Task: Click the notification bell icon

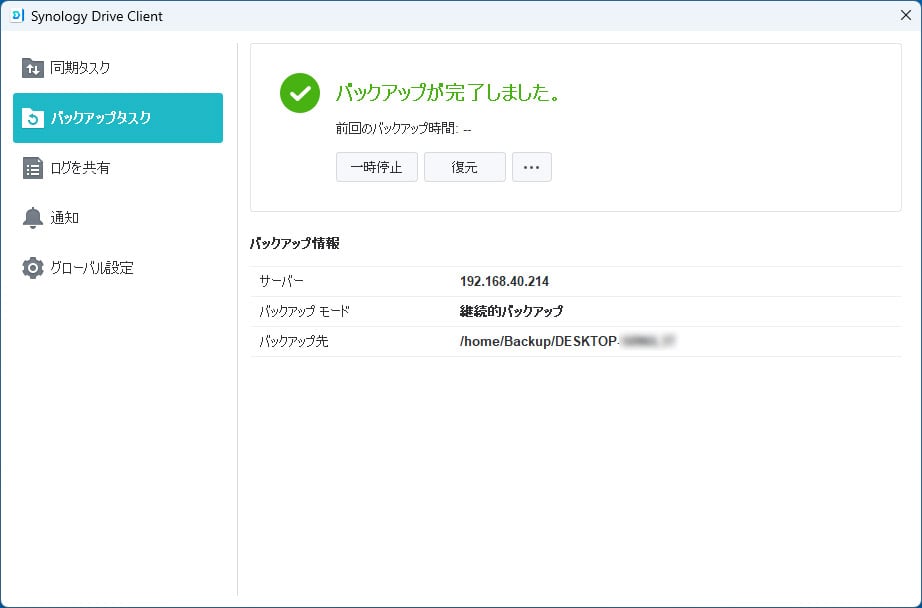Action: coord(33,218)
